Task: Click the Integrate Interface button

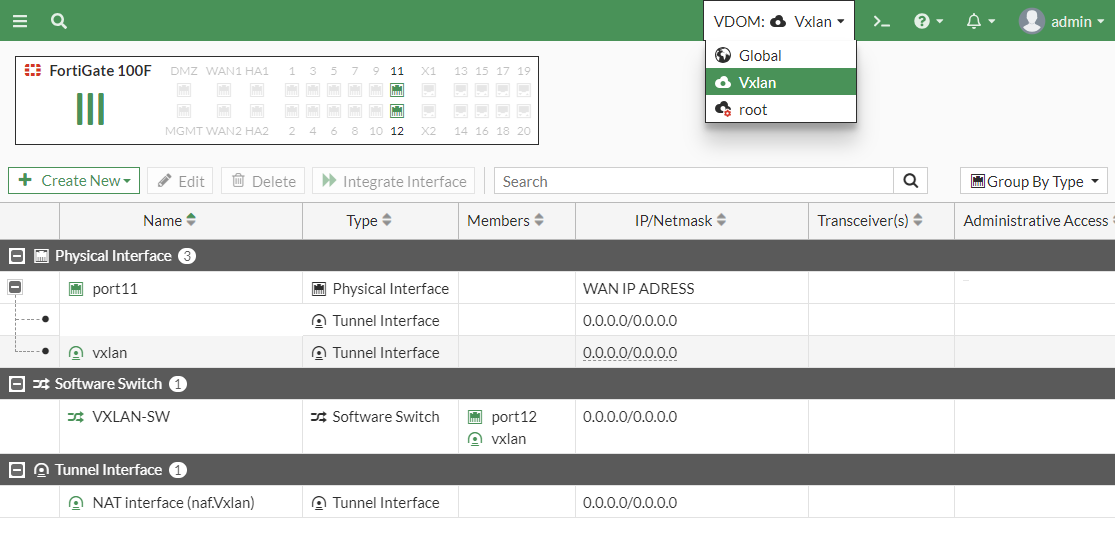Action: click(x=394, y=181)
